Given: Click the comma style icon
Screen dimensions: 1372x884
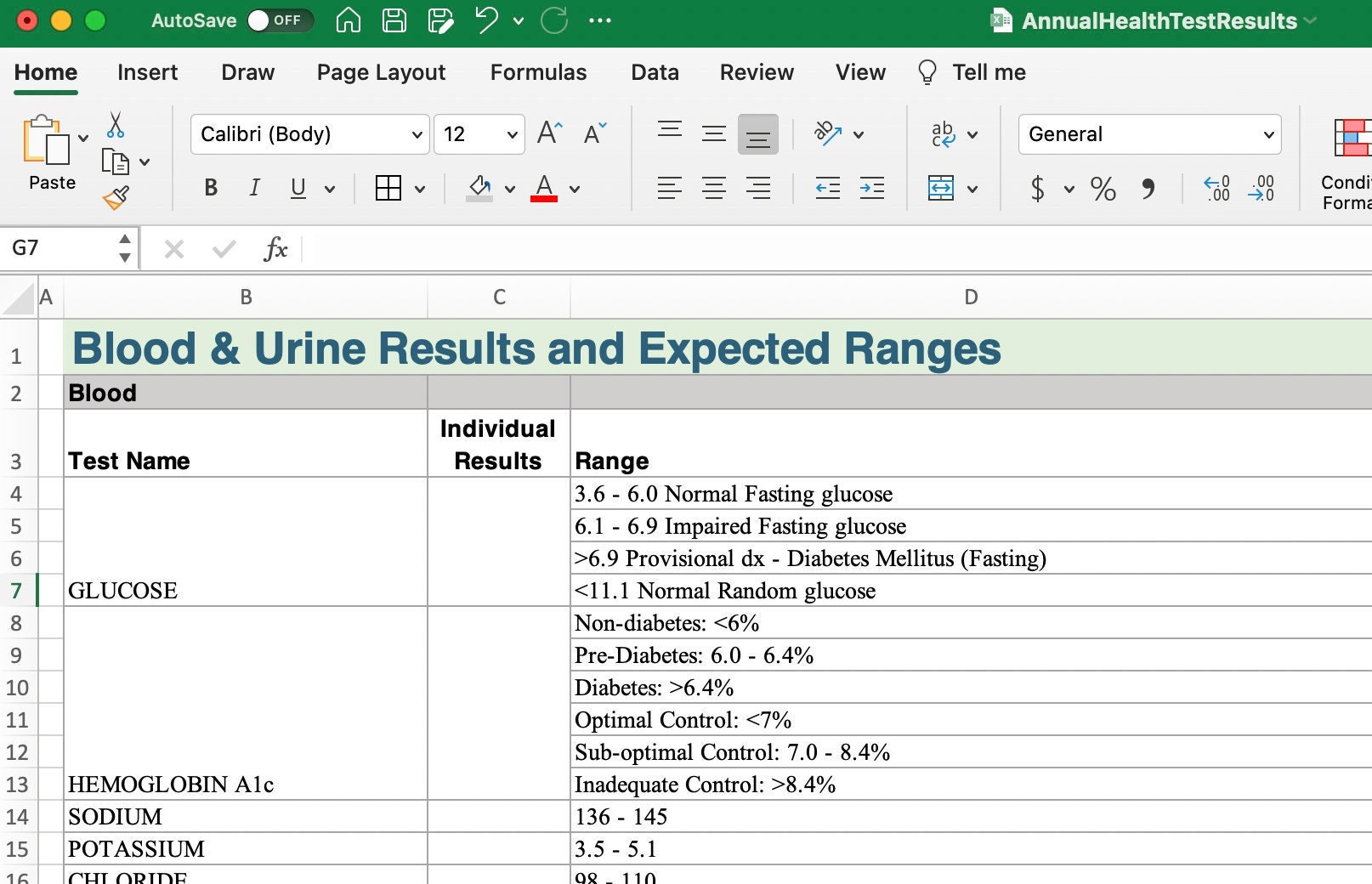Looking at the screenshot, I should (x=1149, y=190).
